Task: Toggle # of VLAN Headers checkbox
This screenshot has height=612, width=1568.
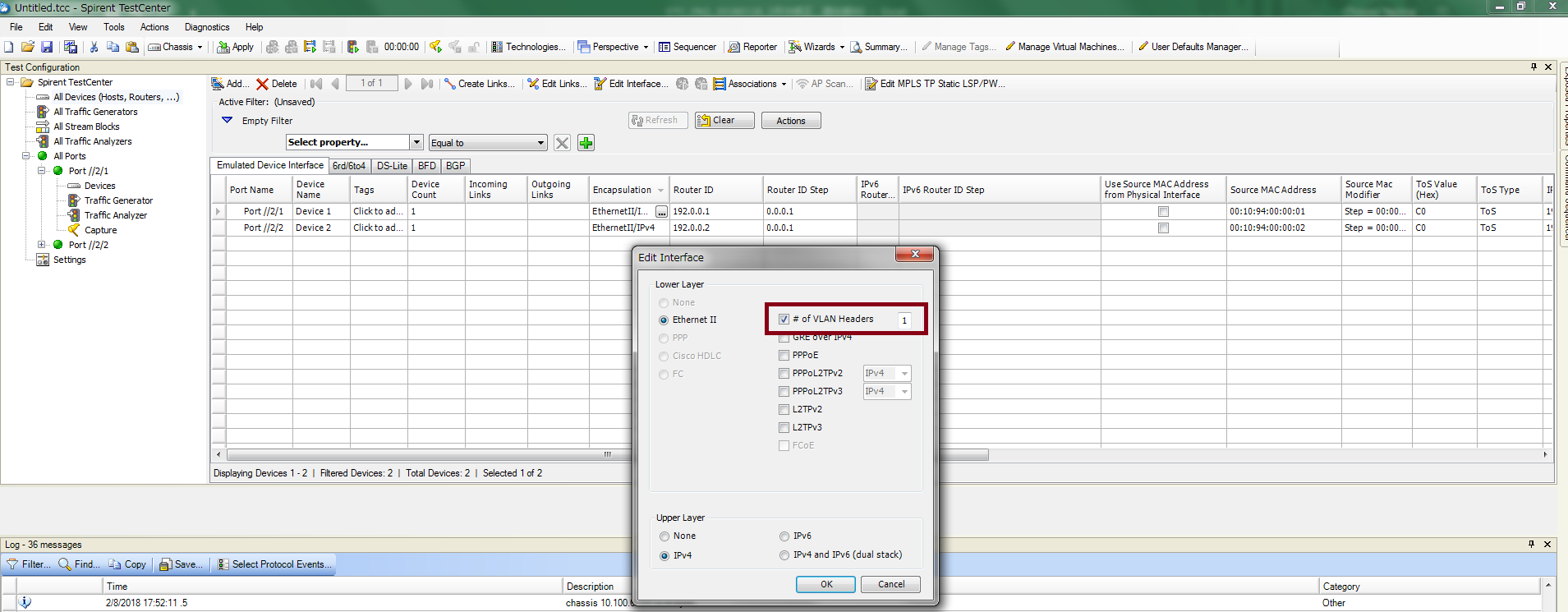Action: point(784,319)
